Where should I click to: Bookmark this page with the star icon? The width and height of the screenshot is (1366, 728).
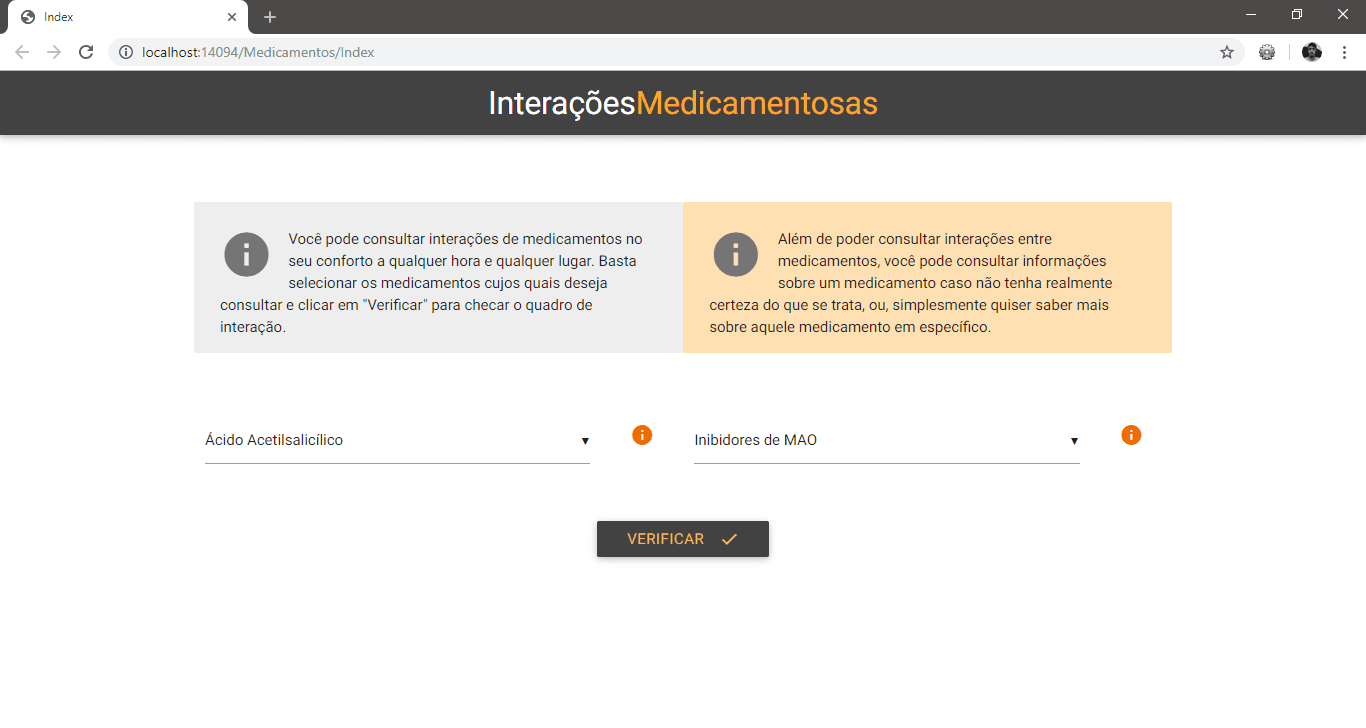pyautogui.click(x=1227, y=52)
